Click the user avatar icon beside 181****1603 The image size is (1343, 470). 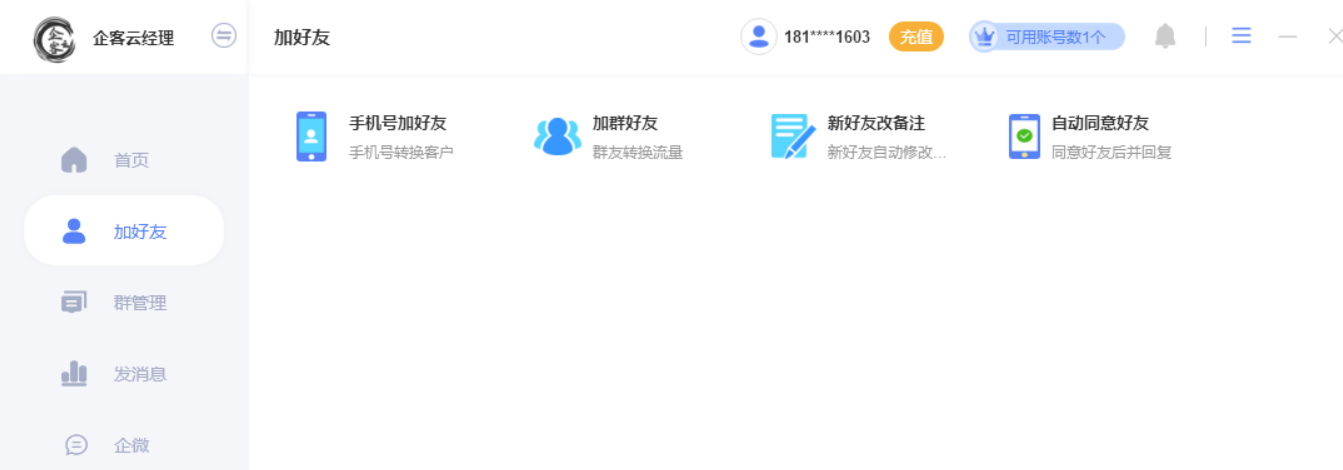coord(759,37)
